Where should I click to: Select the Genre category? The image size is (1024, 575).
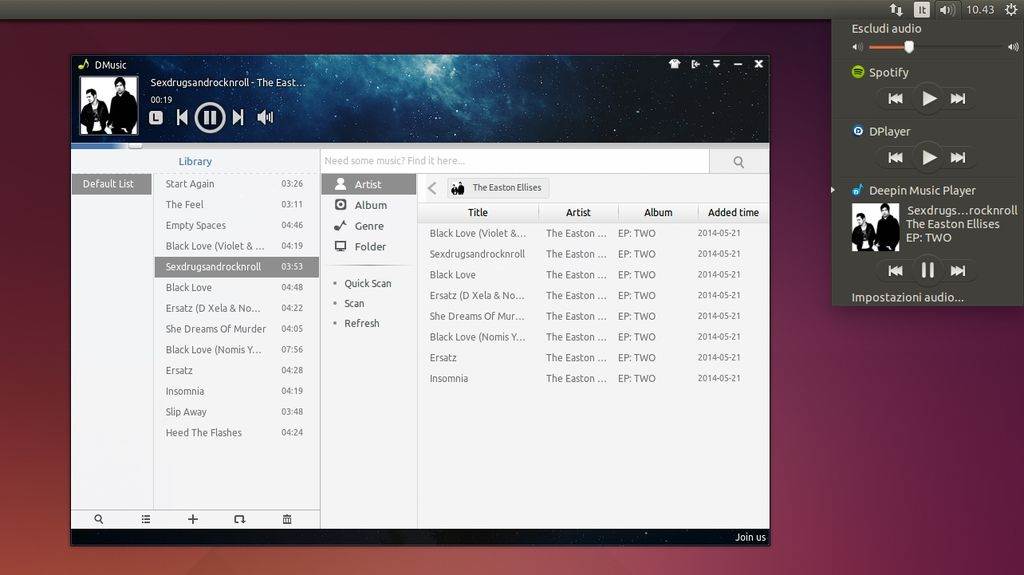(x=369, y=226)
